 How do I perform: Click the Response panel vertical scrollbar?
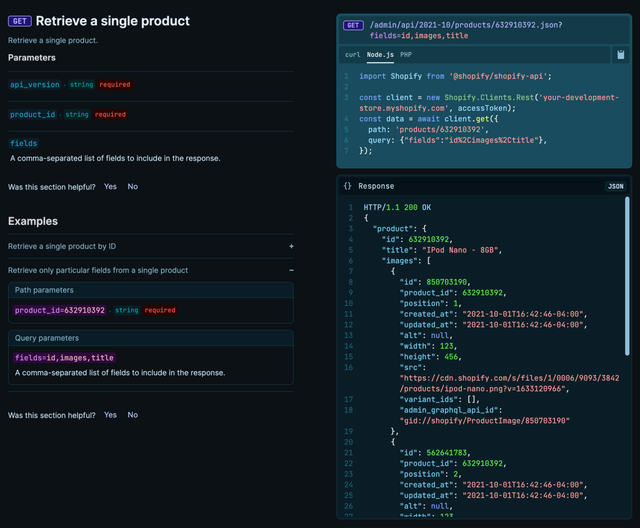click(627, 276)
